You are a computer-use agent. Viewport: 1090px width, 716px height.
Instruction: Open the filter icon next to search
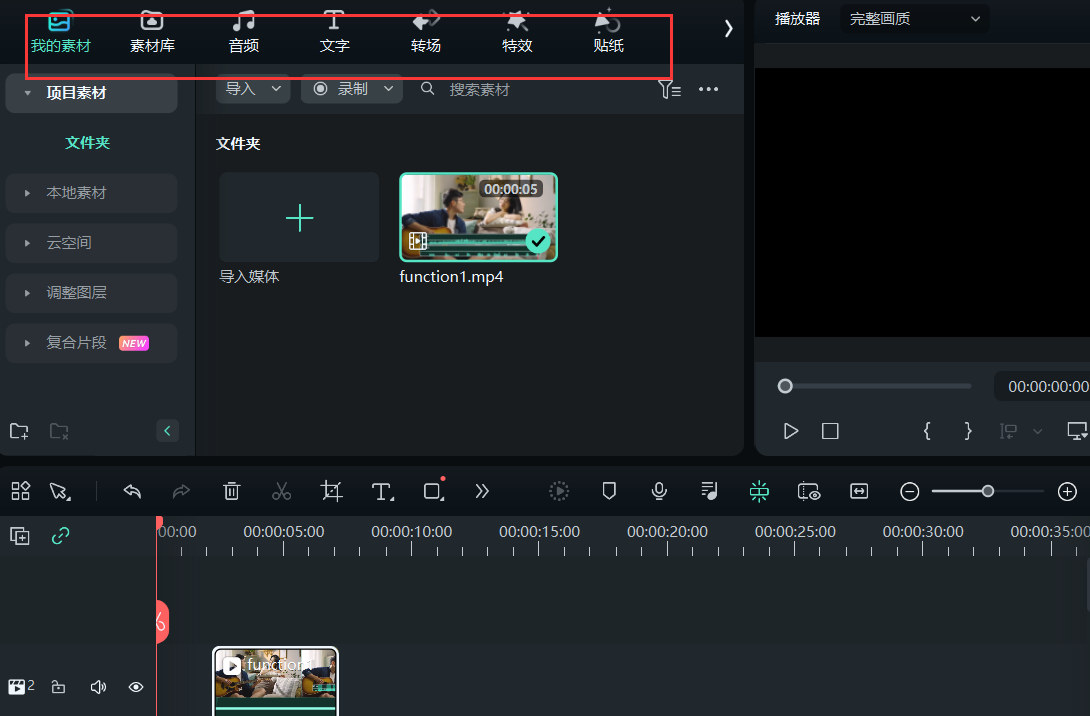point(669,90)
